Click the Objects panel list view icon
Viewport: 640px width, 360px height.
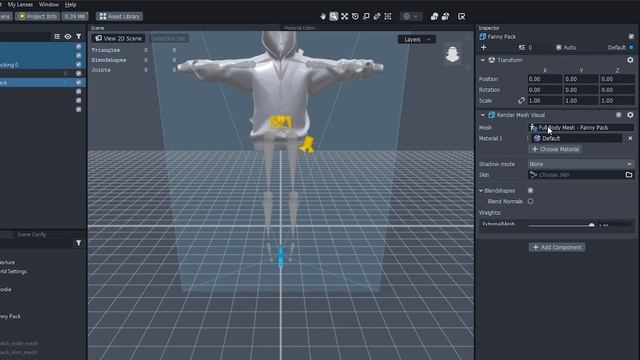[x=57, y=36]
